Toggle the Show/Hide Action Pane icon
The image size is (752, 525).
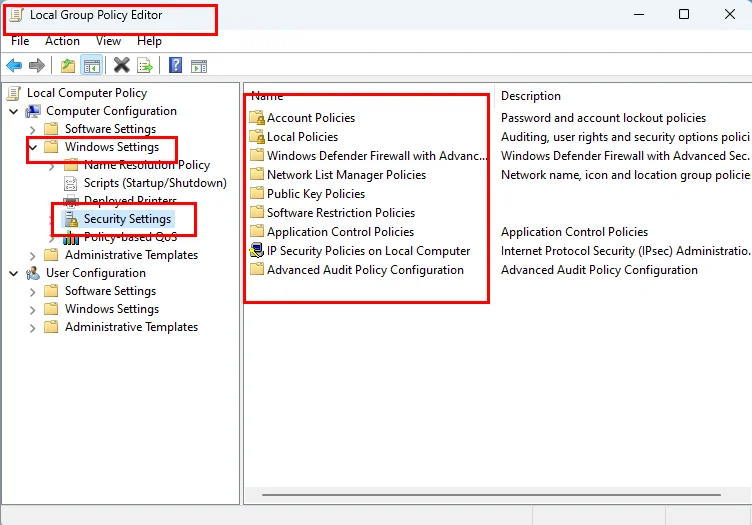click(199, 66)
